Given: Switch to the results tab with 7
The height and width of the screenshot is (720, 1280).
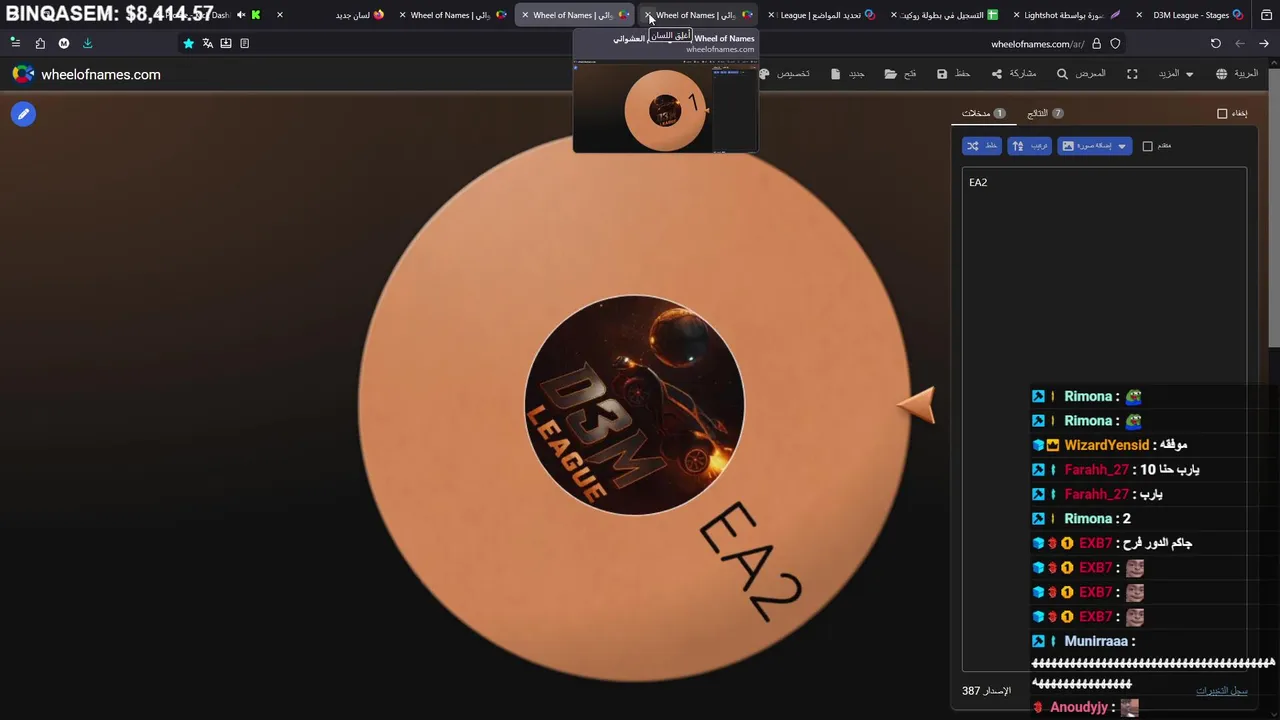Looking at the screenshot, I should tap(1045, 113).
